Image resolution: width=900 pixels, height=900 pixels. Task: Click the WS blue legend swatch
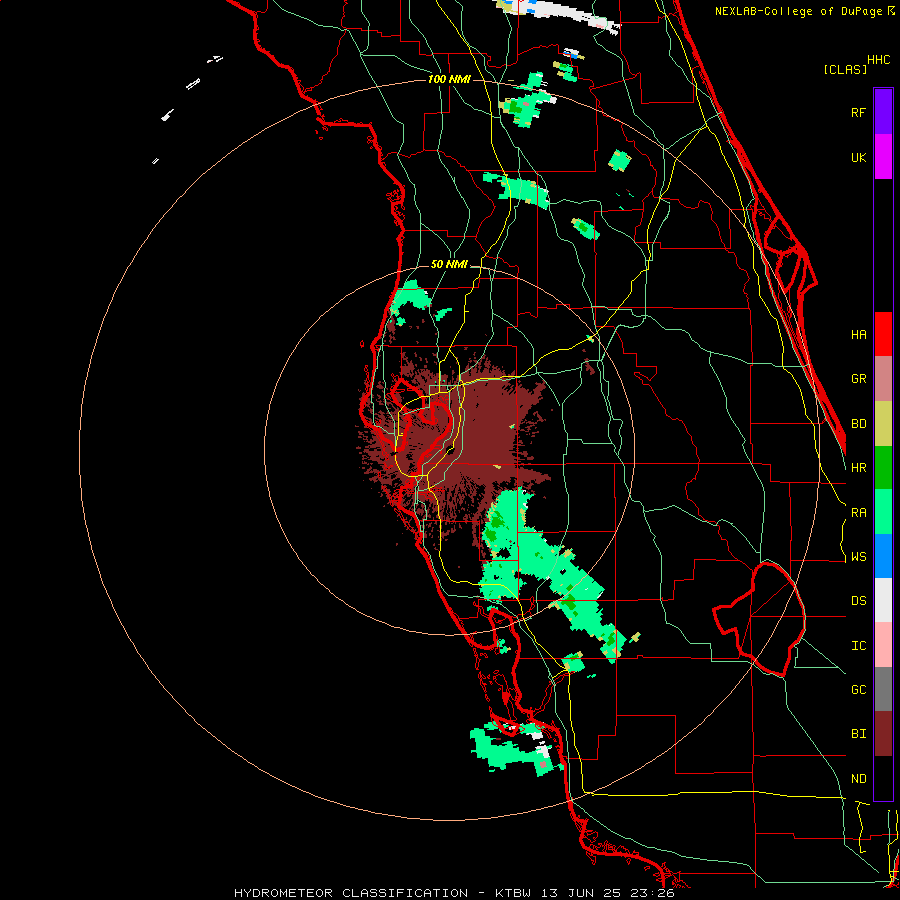[883, 556]
